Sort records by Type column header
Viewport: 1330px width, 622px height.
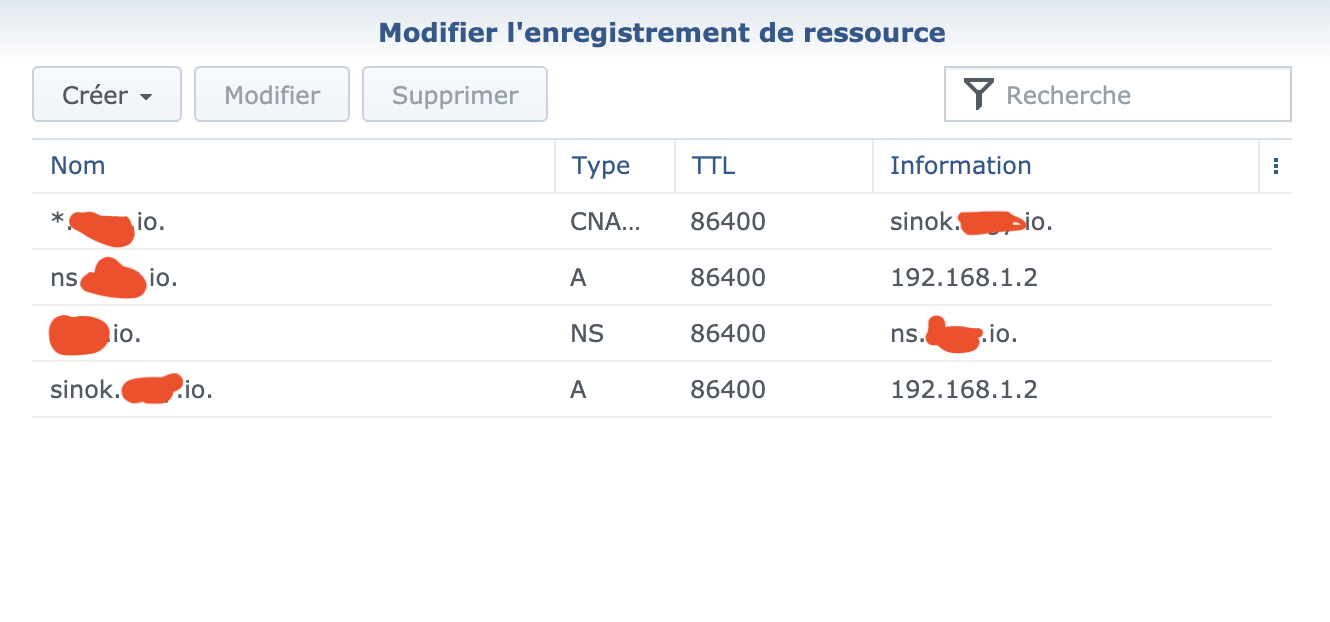coord(600,166)
